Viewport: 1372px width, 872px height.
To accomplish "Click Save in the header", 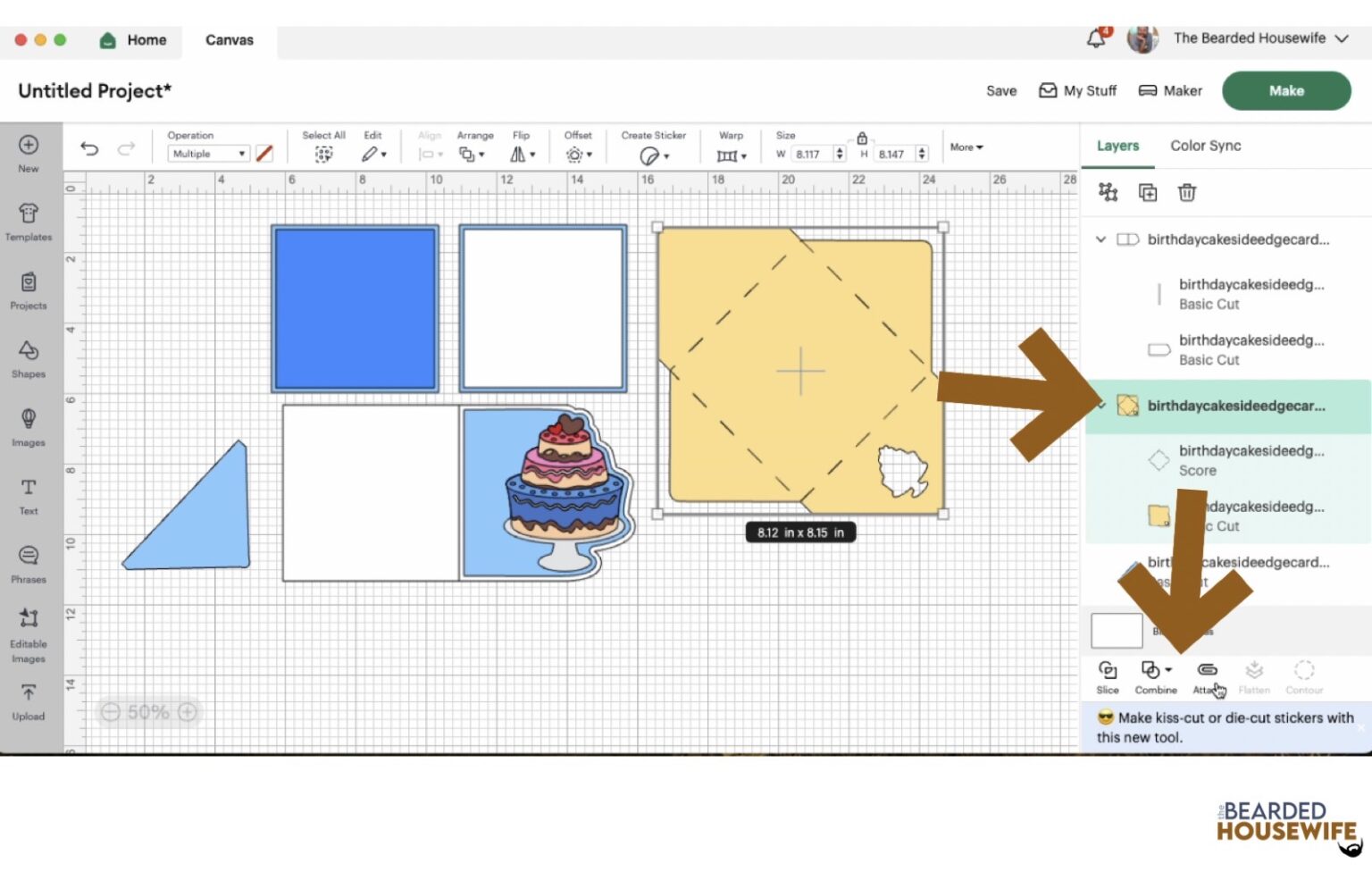I will [1001, 91].
